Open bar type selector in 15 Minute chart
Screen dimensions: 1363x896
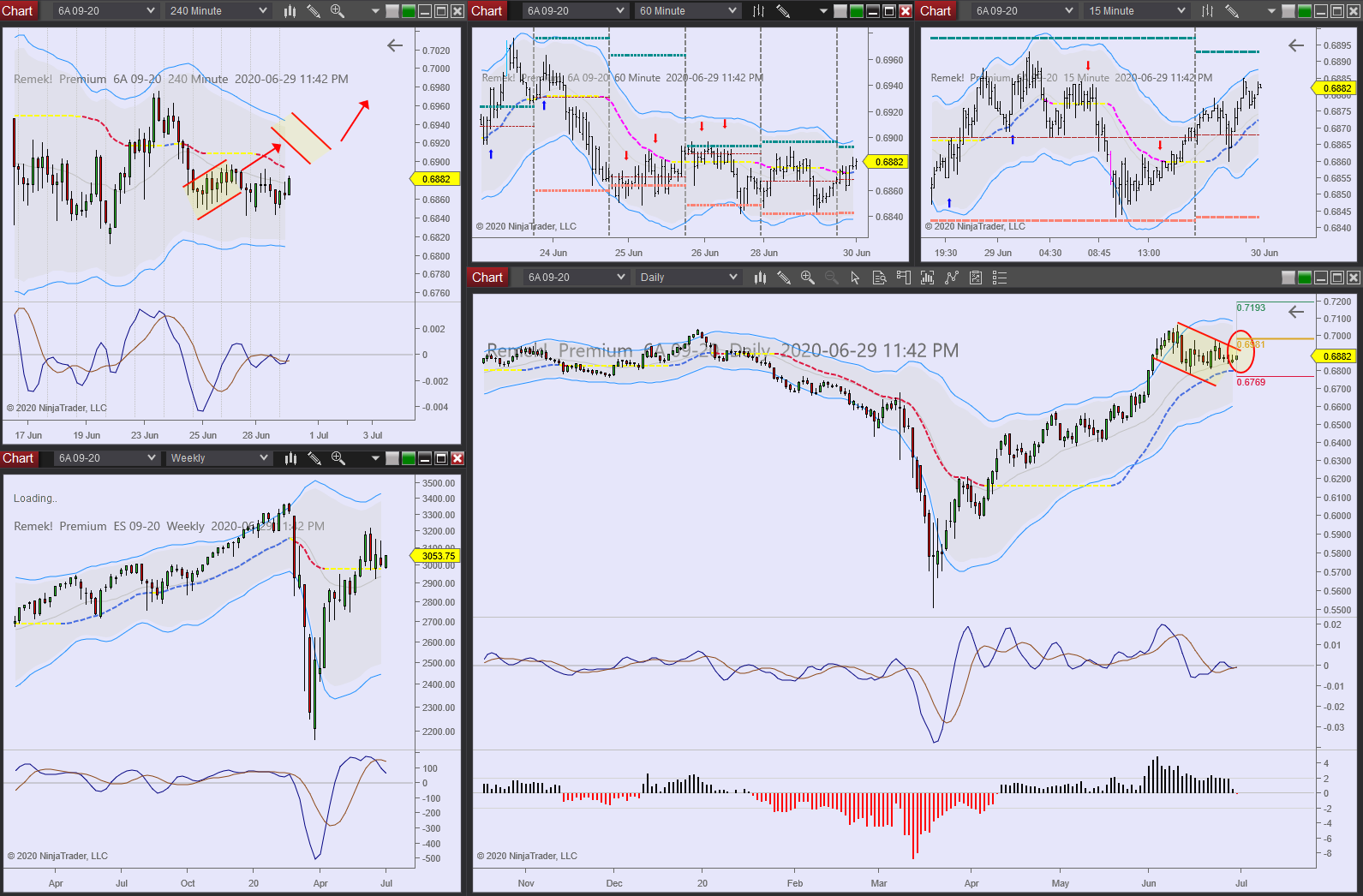[x=1207, y=11]
